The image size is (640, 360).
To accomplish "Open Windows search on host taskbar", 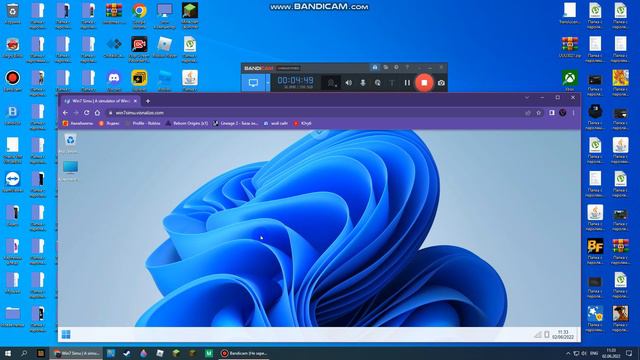I will tap(24, 353).
